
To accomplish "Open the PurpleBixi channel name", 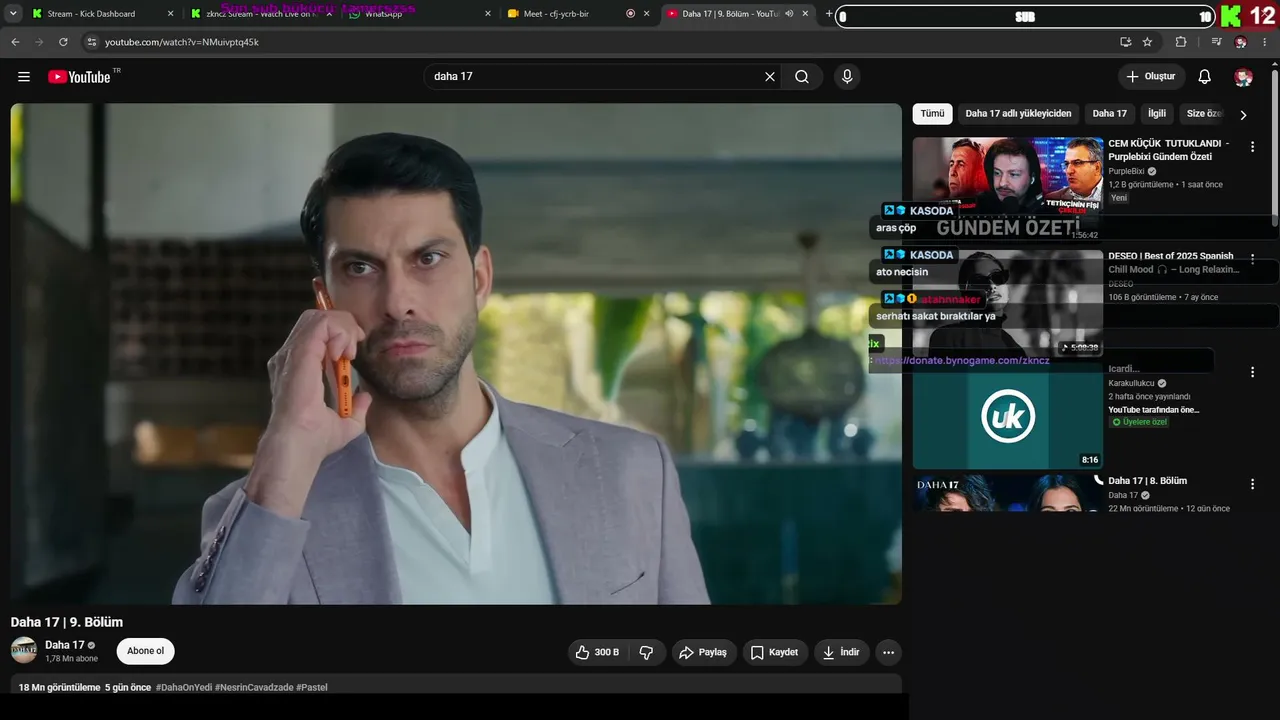I will coord(1126,171).
